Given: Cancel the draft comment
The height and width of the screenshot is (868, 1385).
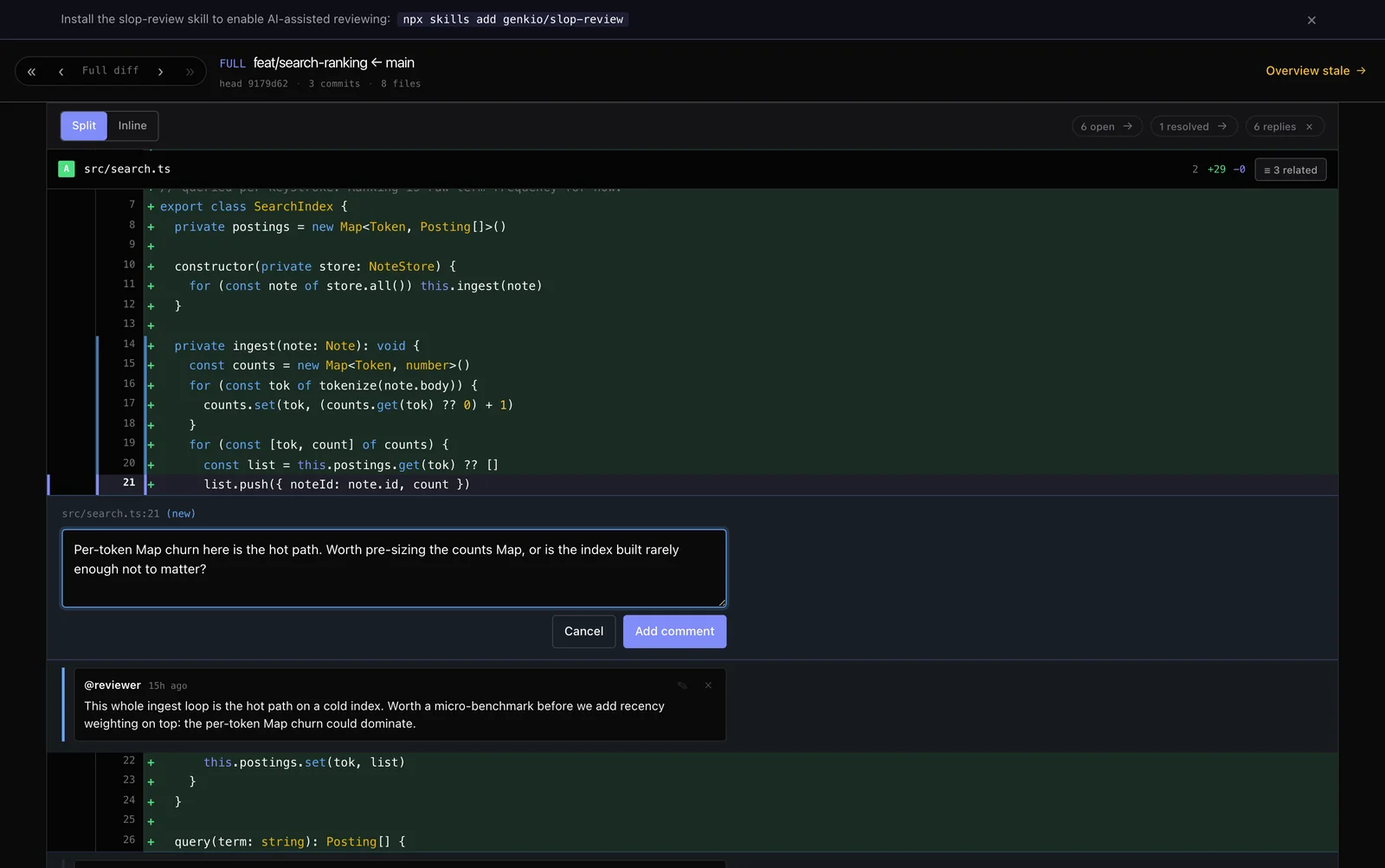Looking at the screenshot, I should tap(583, 632).
